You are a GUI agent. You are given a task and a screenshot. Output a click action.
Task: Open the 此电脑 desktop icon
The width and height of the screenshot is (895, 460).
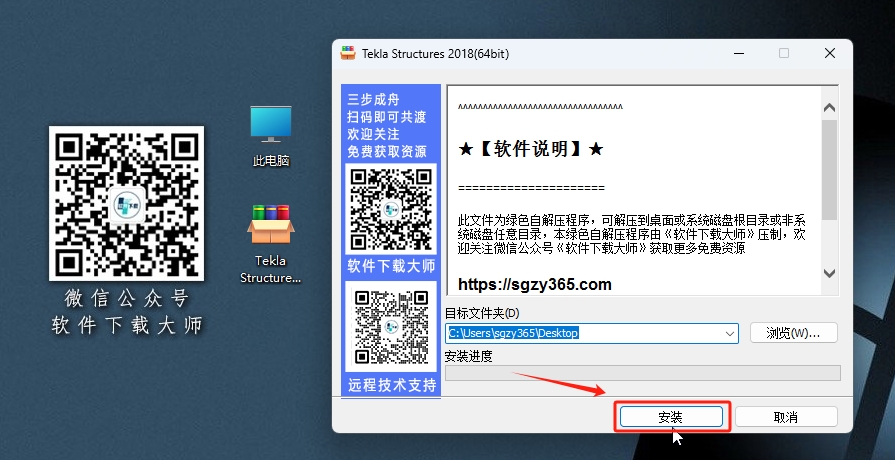tap(271, 136)
